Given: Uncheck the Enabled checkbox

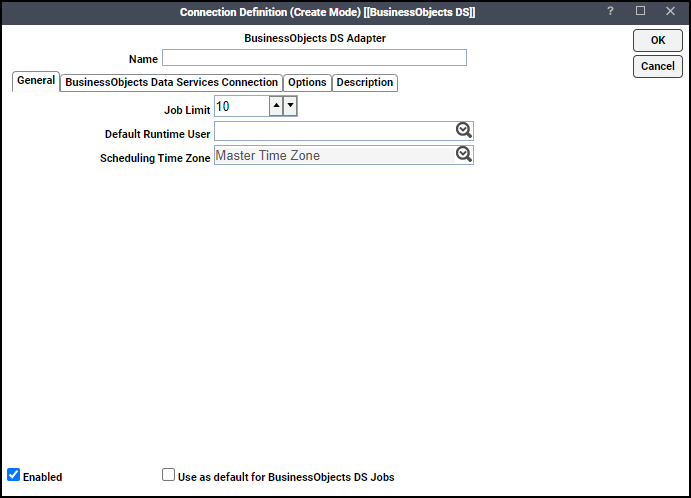Looking at the screenshot, I should 14,475.
